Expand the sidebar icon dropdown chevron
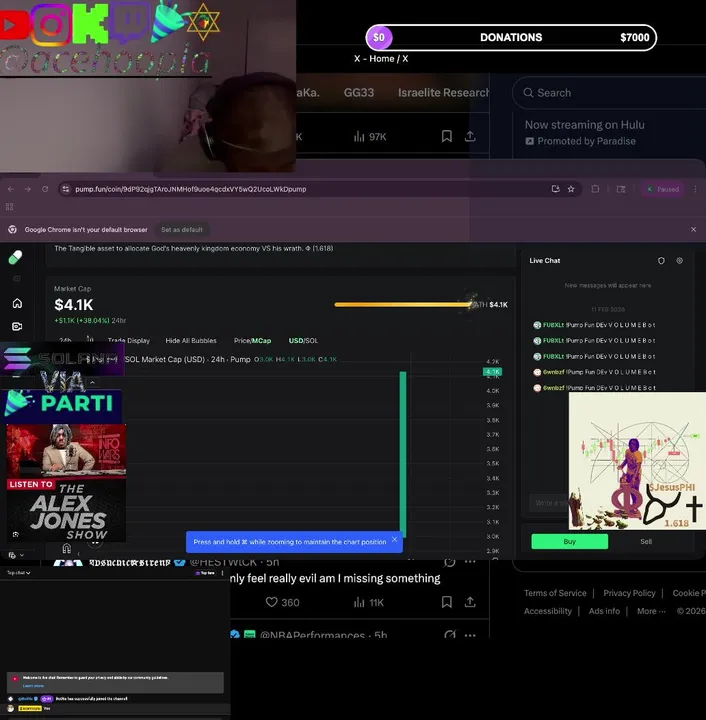The width and height of the screenshot is (706, 720). 22,555
